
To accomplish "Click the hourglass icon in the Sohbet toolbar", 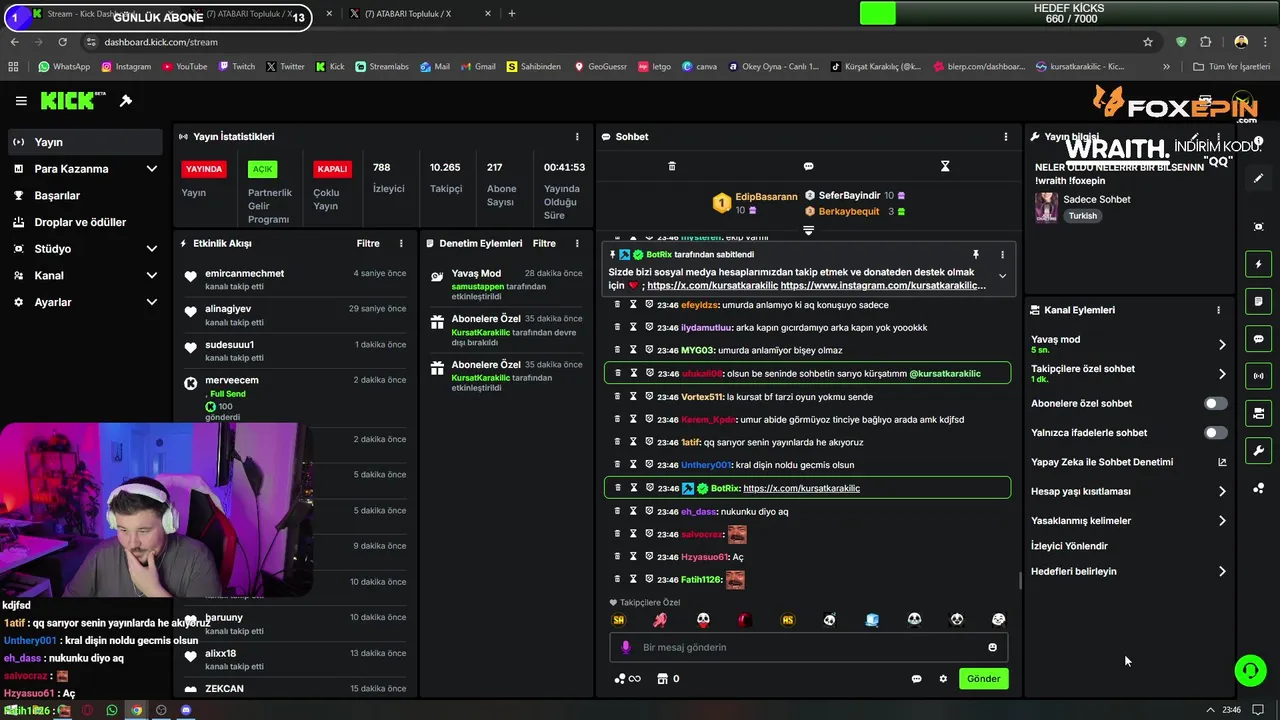I will [x=945, y=166].
